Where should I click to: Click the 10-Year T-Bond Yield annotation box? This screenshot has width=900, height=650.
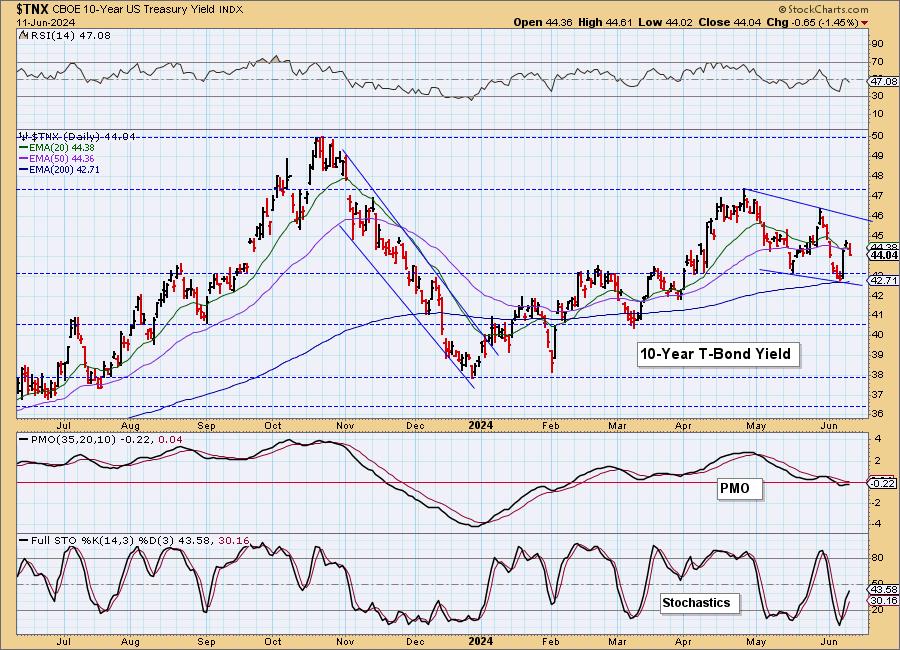(716, 354)
